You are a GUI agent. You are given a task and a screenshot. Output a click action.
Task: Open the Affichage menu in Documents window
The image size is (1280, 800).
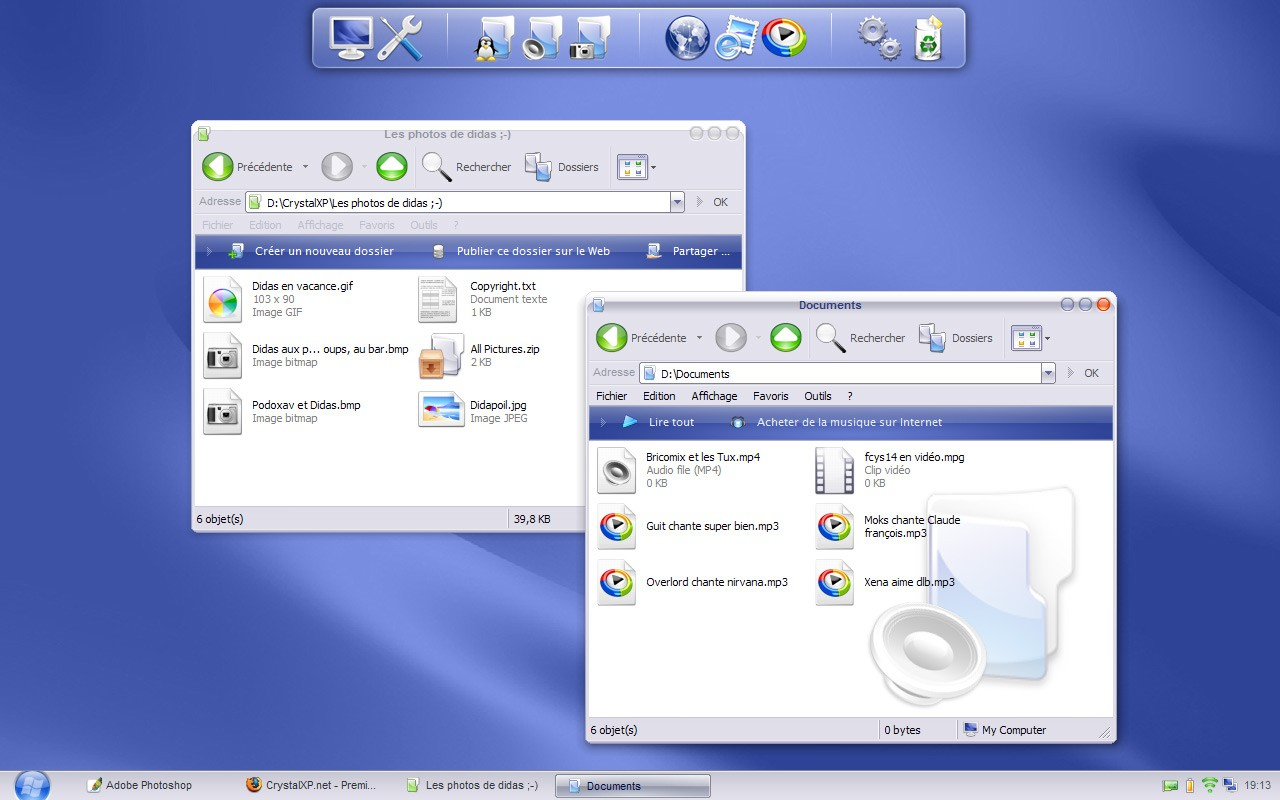714,396
